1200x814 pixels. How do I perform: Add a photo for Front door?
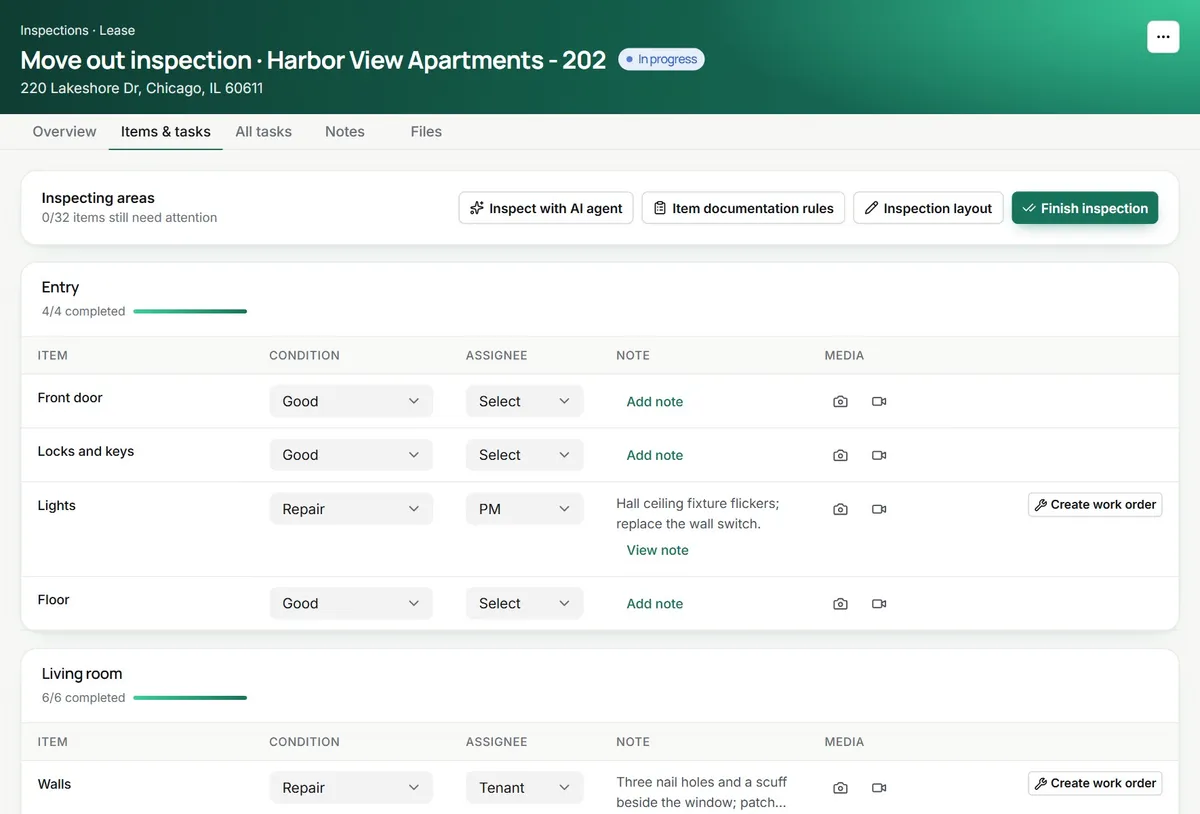pyautogui.click(x=840, y=401)
